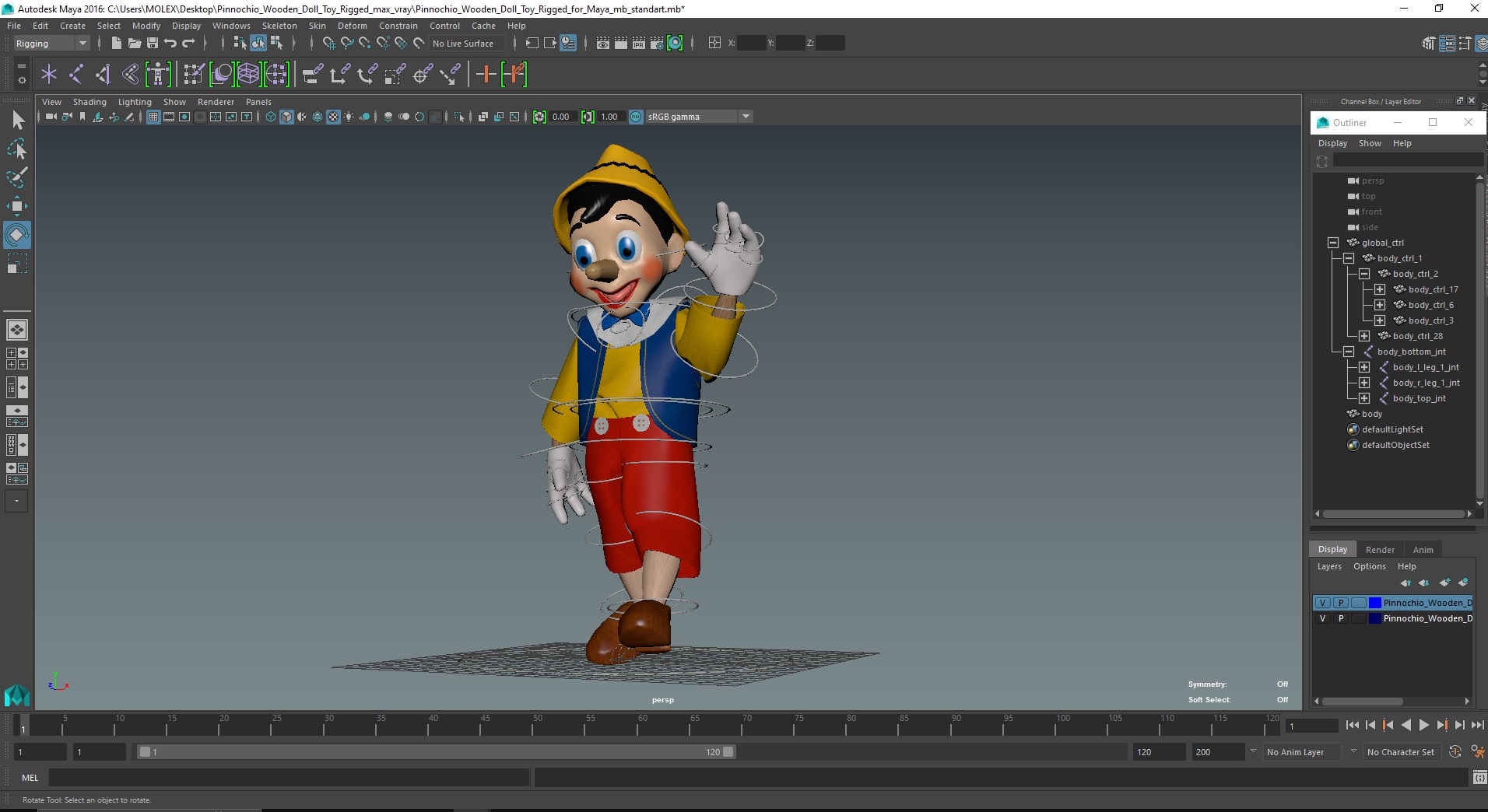Go to the start of the playback range
The width and height of the screenshot is (1488, 812).
click(1352, 725)
